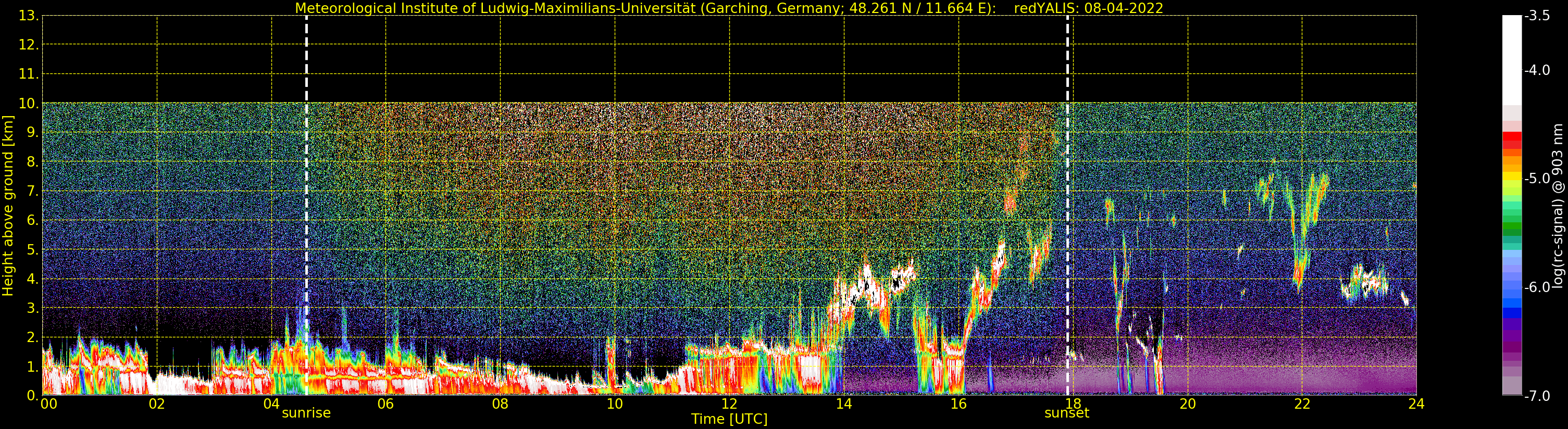
Task: Click the 'Time [UTC]' axis label
Action: [729, 419]
